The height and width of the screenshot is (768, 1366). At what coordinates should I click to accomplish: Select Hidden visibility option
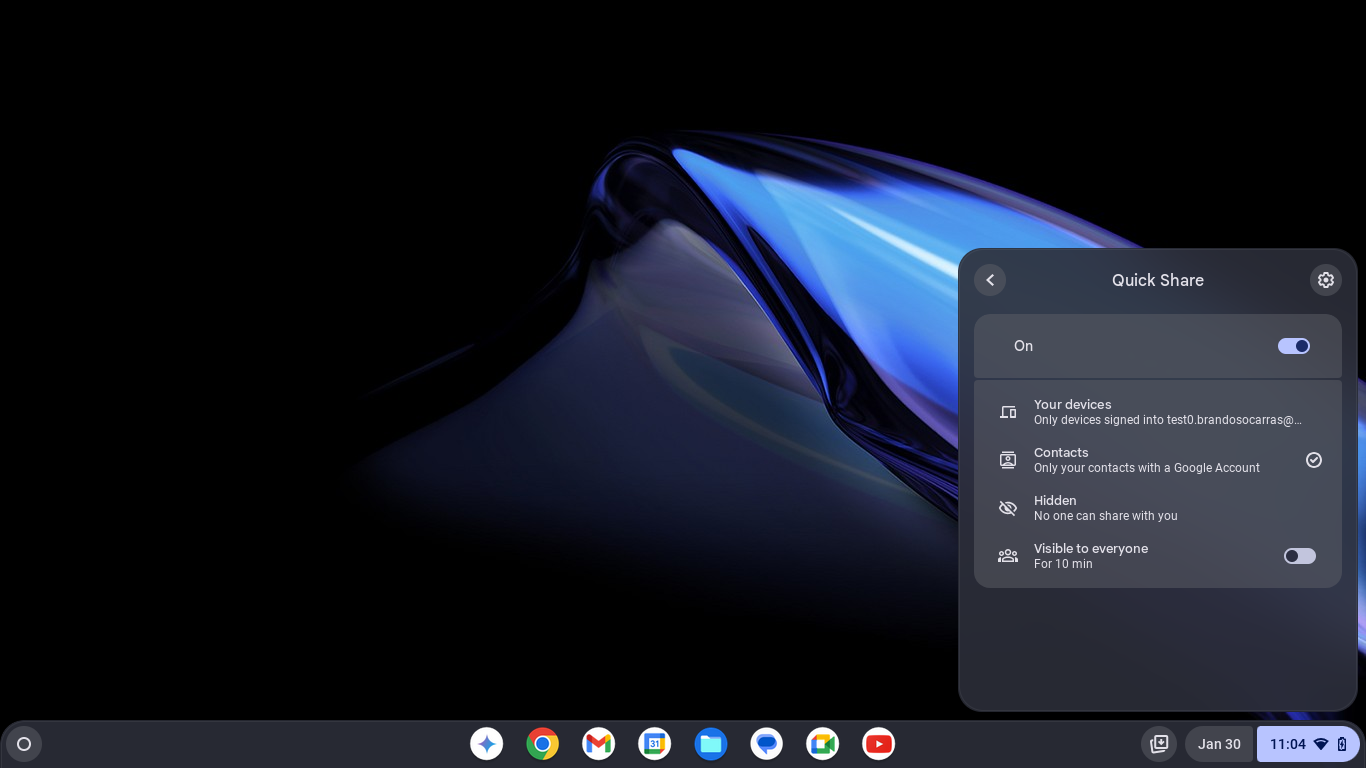1158,508
